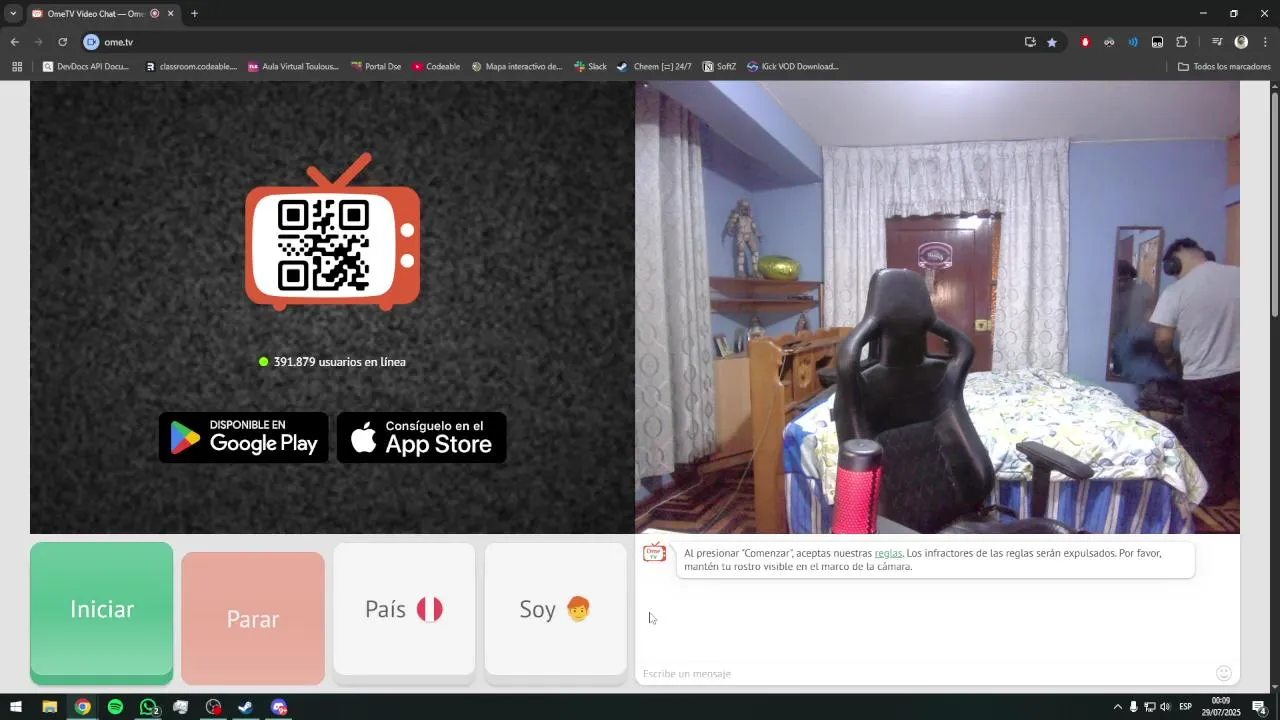Open the emoji picker in chat
Screen dimensions: 1280x720
1224,673
